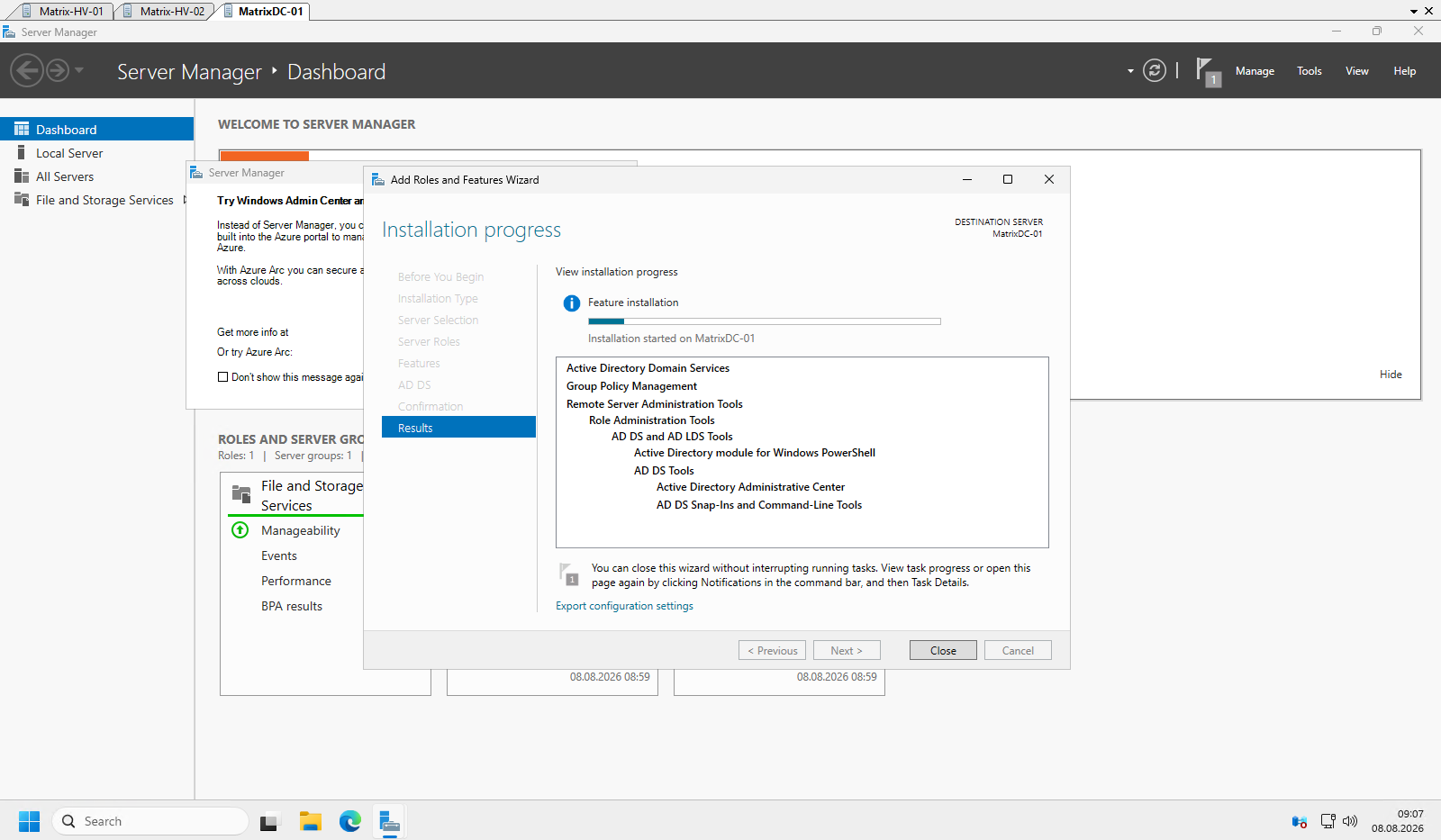Open the clock and date in the taskbar
This screenshot has height=840, width=1441.
click(x=1398, y=821)
